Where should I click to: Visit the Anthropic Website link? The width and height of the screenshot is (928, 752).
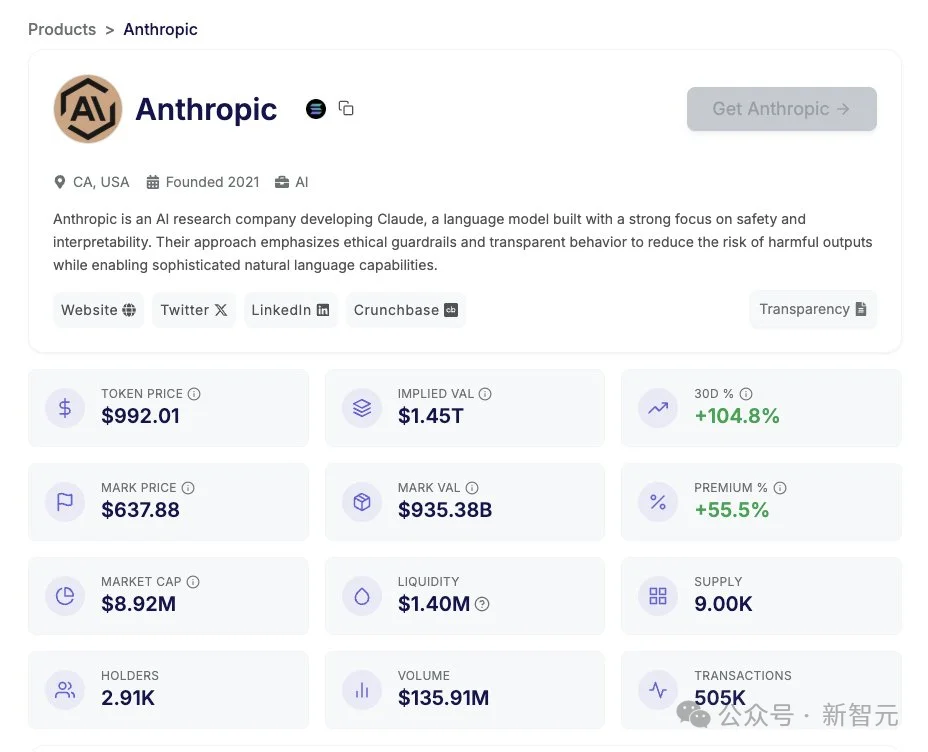click(x=97, y=310)
